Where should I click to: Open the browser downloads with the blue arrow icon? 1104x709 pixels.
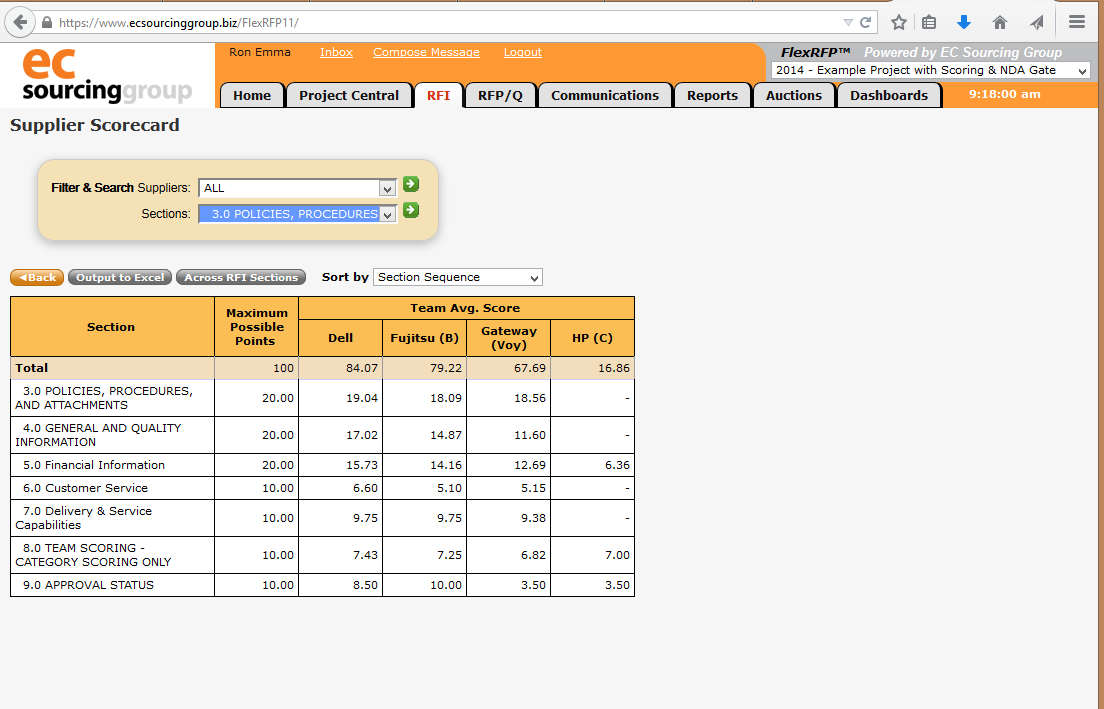pos(963,21)
